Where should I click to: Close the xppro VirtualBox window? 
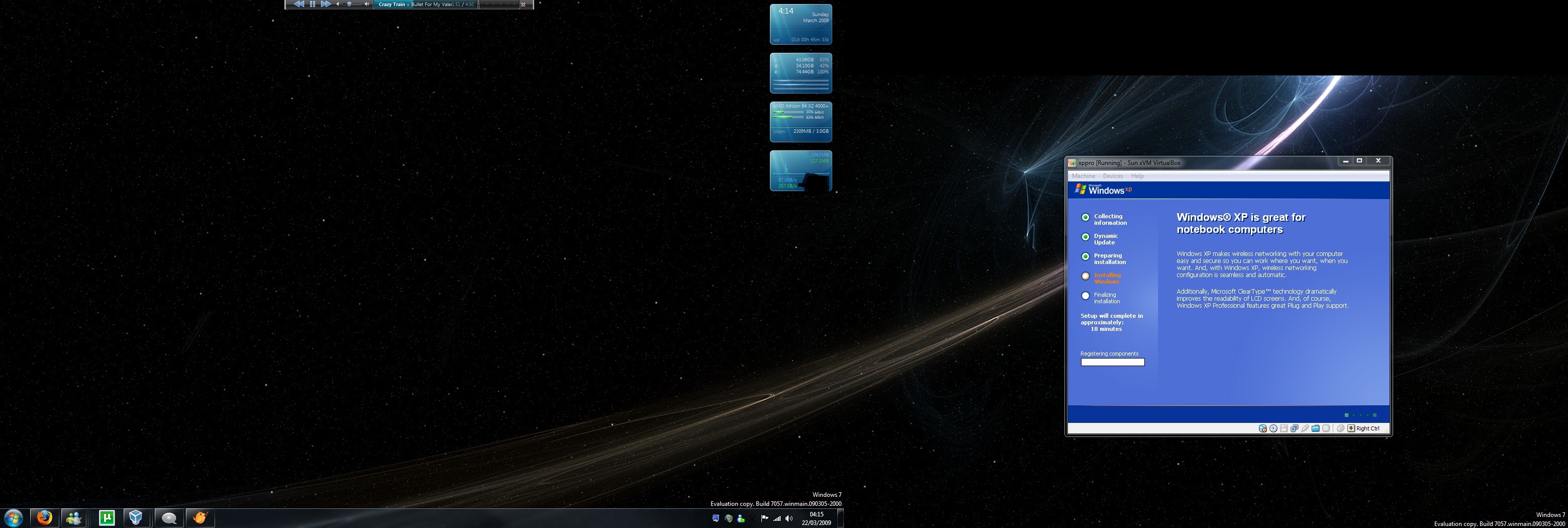(x=1378, y=161)
